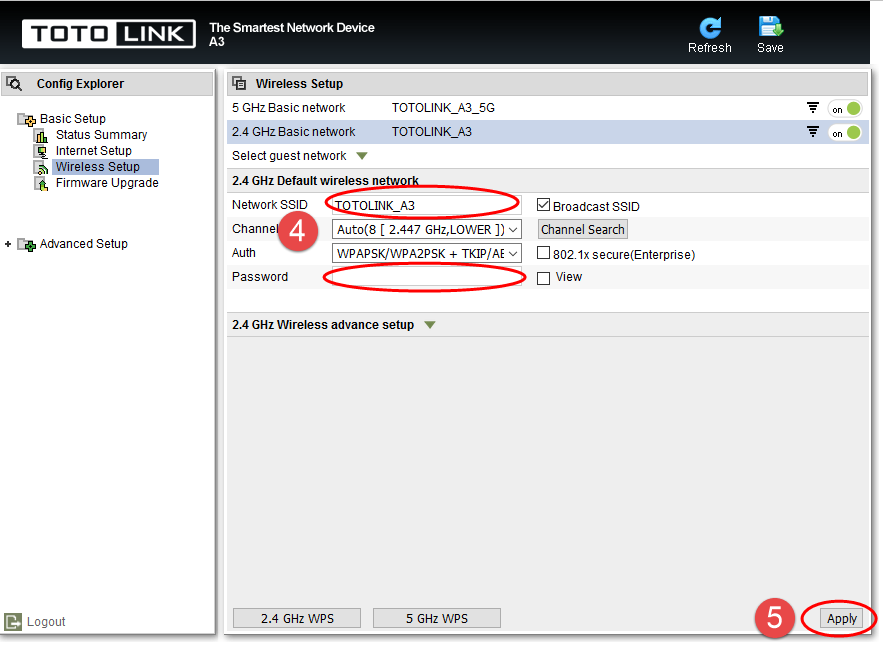883x652 pixels.
Task: Click the Apply button
Action: click(841, 619)
